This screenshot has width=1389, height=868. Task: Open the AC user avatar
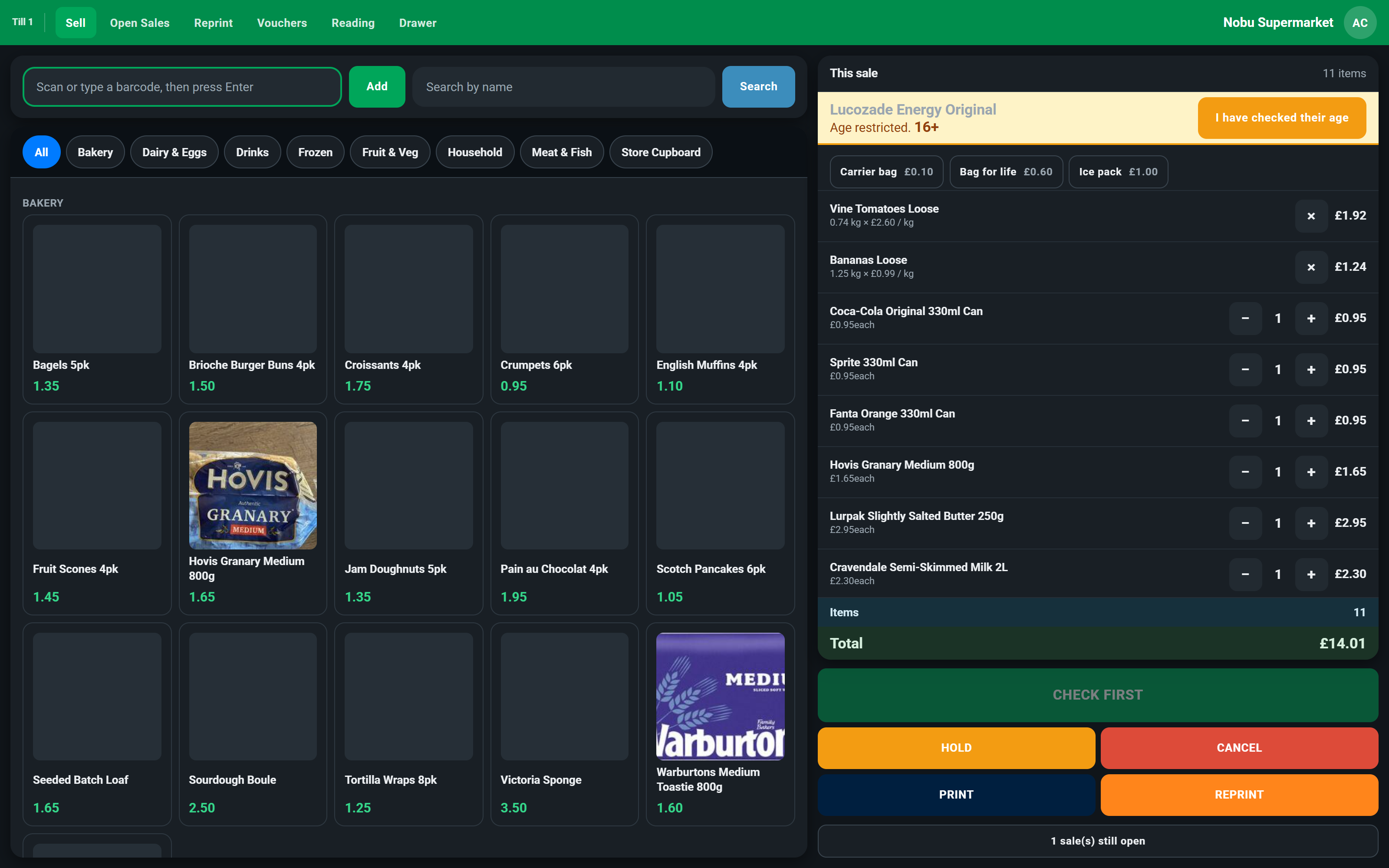pyautogui.click(x=1360, y=23)
